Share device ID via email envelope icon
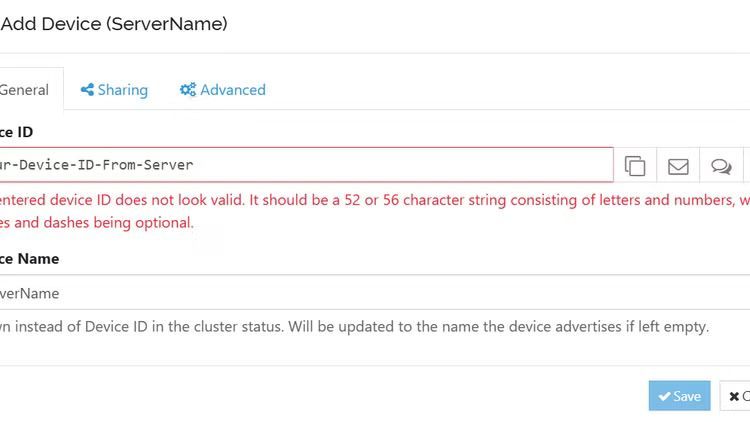750x422 pixels. pos(678,166)
